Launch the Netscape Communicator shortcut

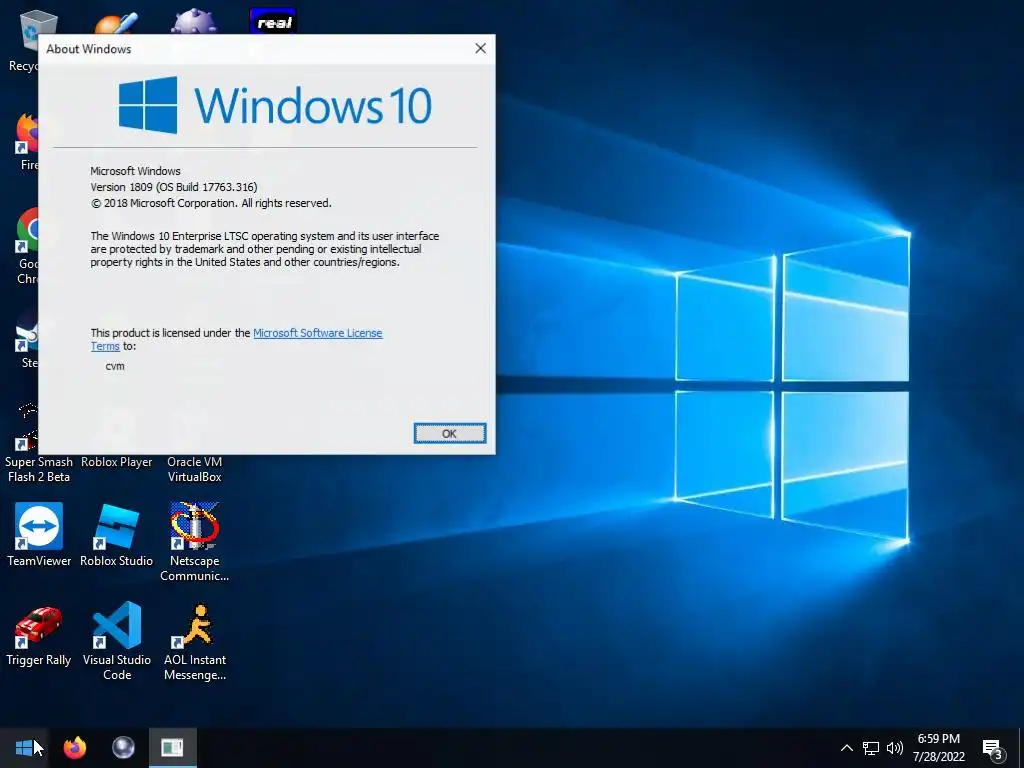(194, 541)
